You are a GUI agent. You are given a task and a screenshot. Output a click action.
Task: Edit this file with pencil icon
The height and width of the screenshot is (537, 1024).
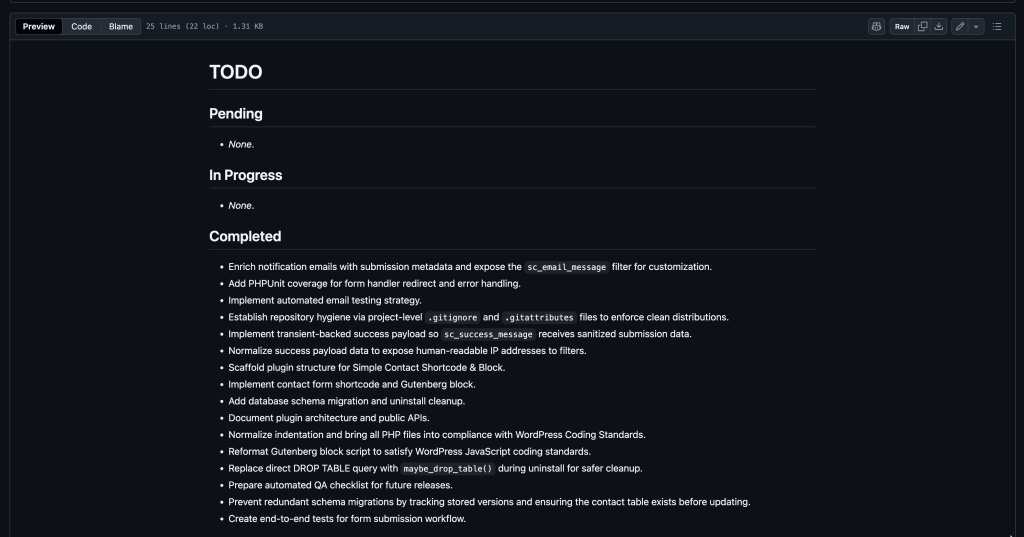tap(959, 27)
